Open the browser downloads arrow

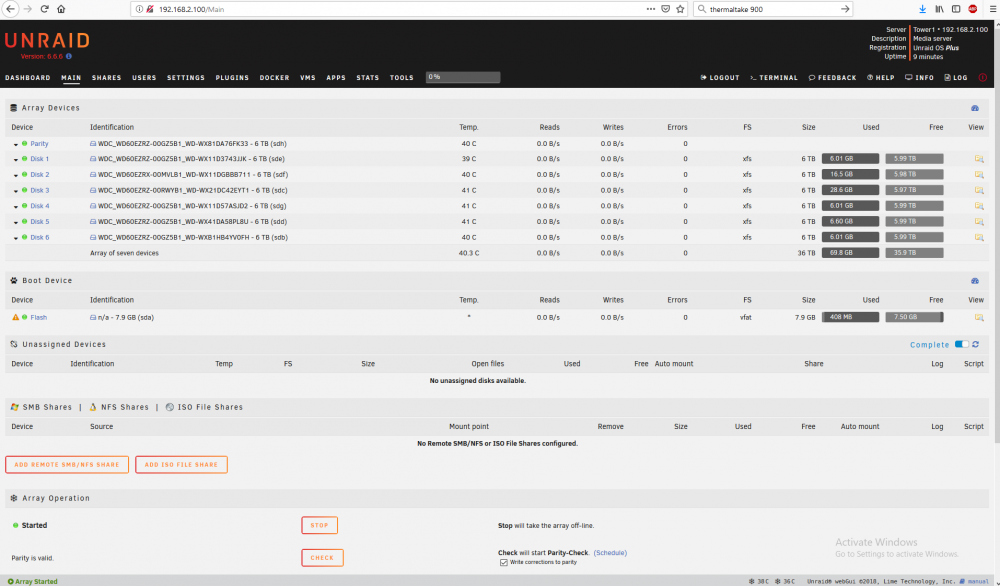pos(922,9)
